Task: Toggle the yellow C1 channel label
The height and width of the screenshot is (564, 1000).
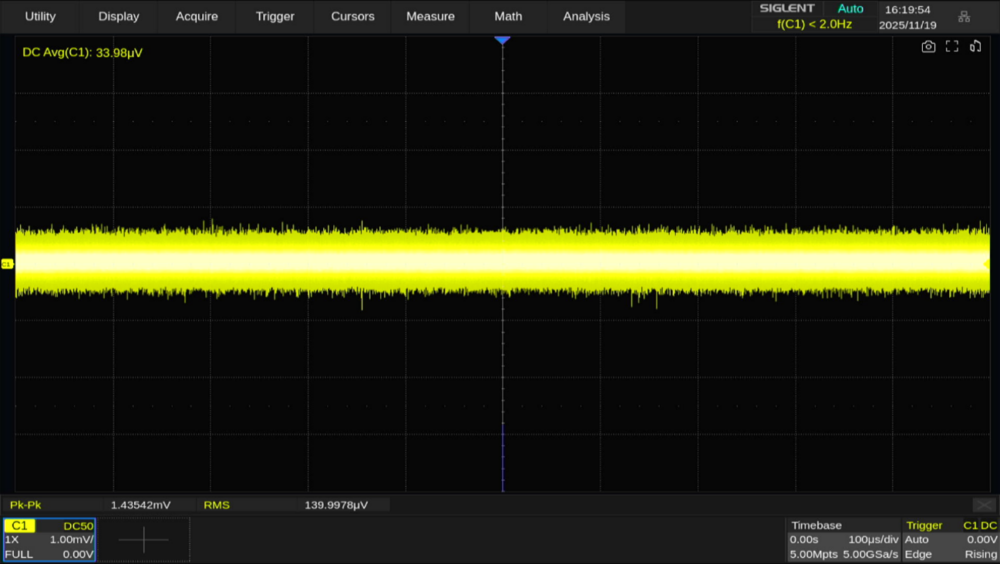Action: click(20, 525)
